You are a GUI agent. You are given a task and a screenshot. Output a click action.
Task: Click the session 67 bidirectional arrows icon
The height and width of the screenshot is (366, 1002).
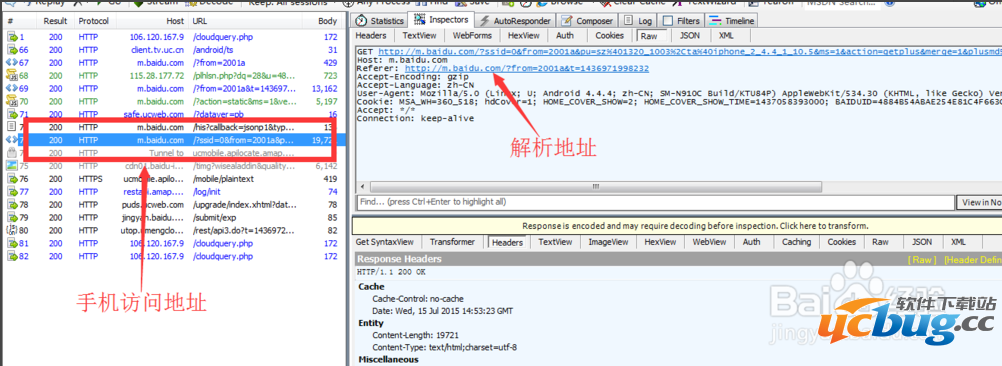(x=12, y=63)
